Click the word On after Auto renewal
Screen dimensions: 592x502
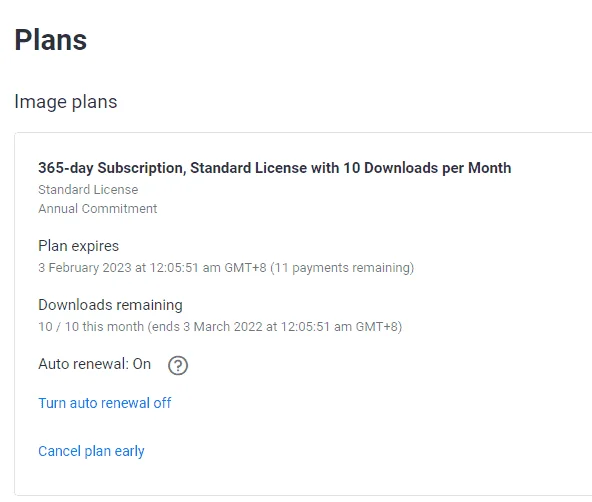142,364
